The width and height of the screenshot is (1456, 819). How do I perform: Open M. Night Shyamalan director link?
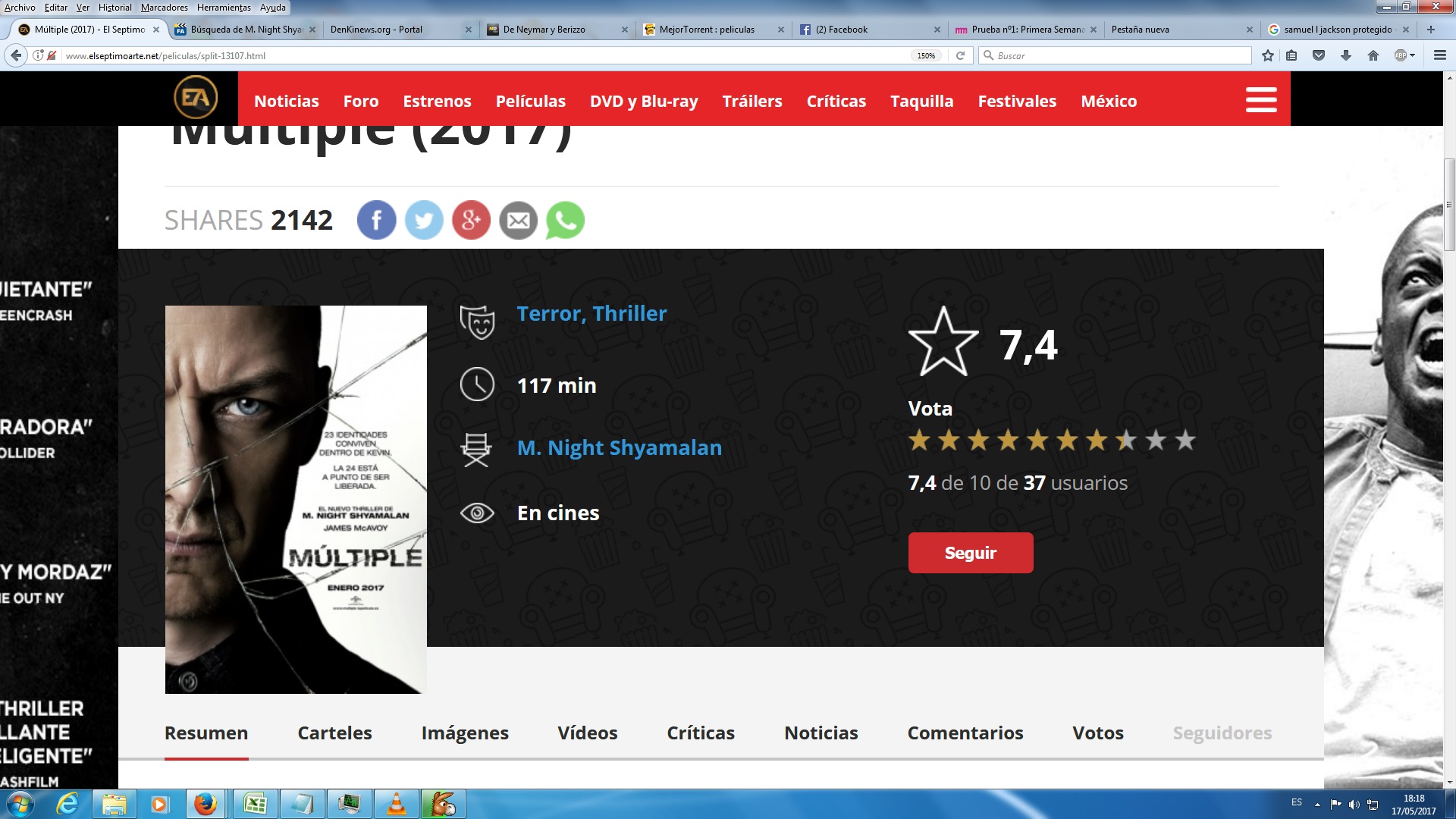coord(620,447)
